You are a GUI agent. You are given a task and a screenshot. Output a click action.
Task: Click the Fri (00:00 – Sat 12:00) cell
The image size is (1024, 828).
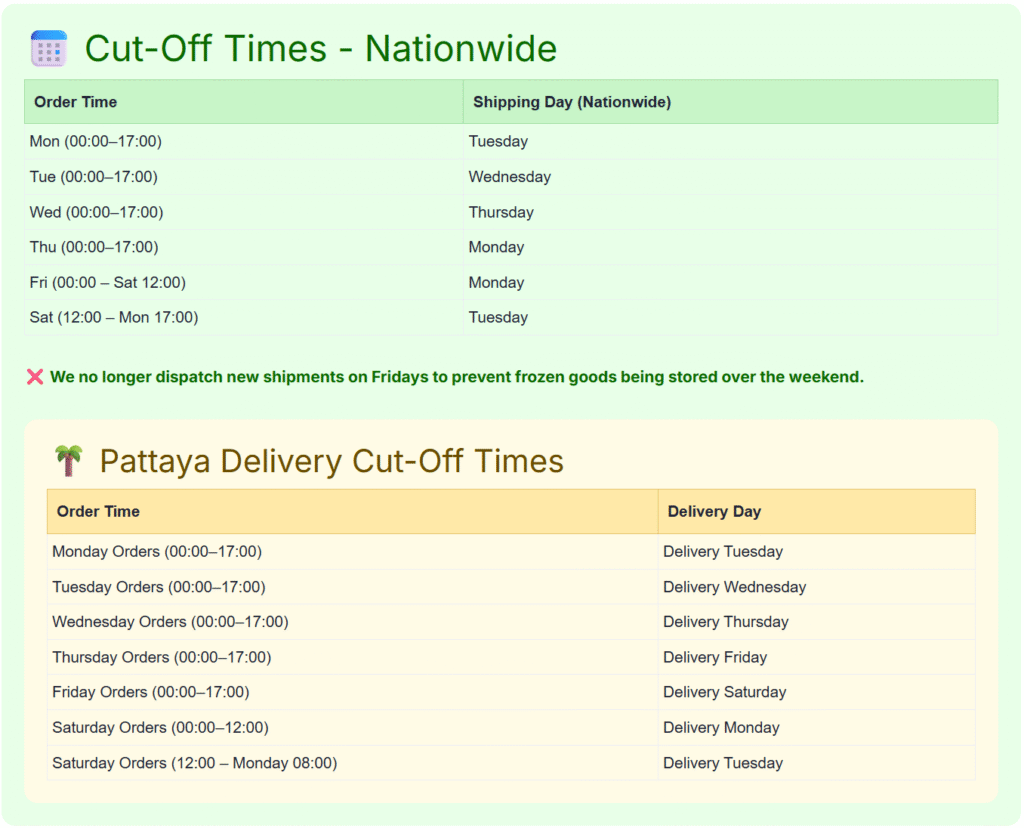click(x=107, y=282)
